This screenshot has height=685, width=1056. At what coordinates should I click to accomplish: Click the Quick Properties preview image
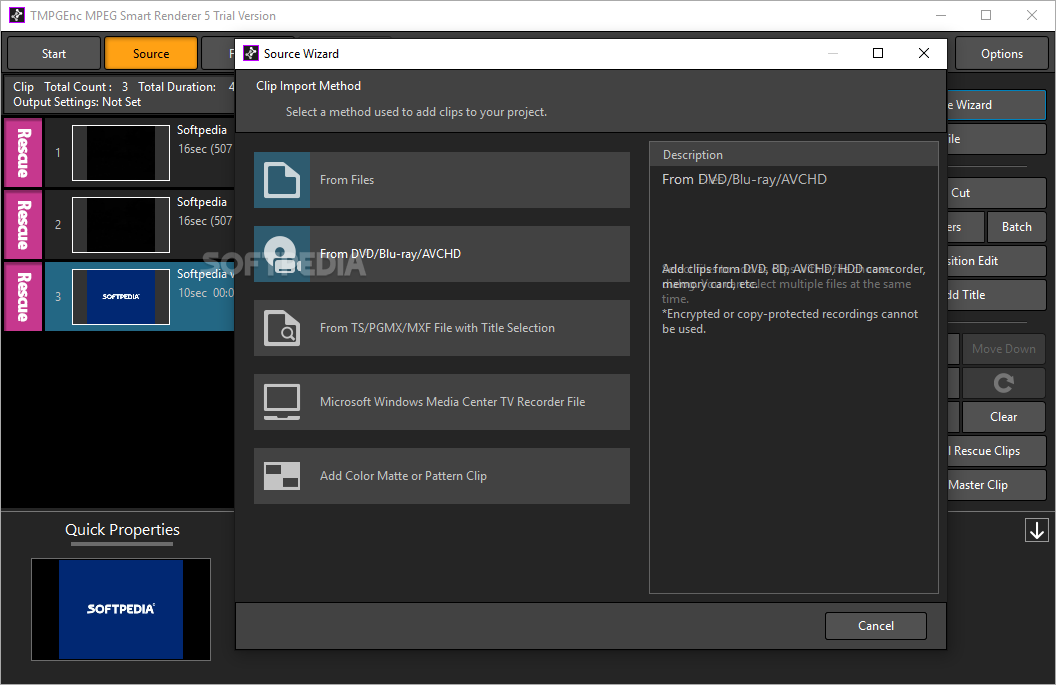coord(121,609)
